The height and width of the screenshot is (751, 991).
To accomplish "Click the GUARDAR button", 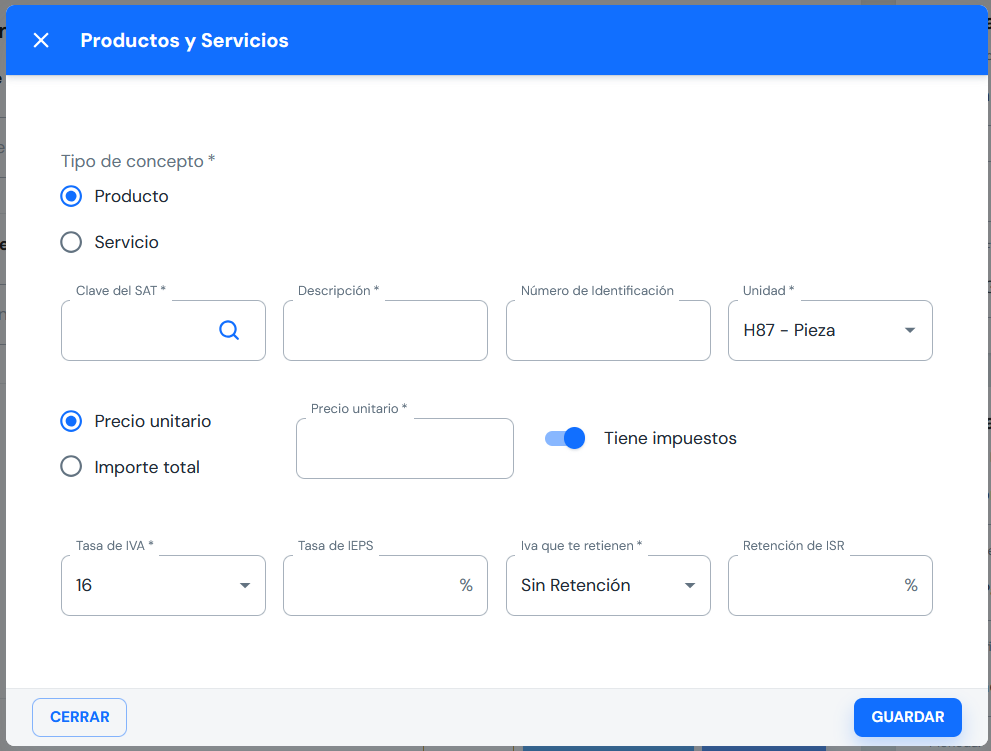I will (907, 717).
